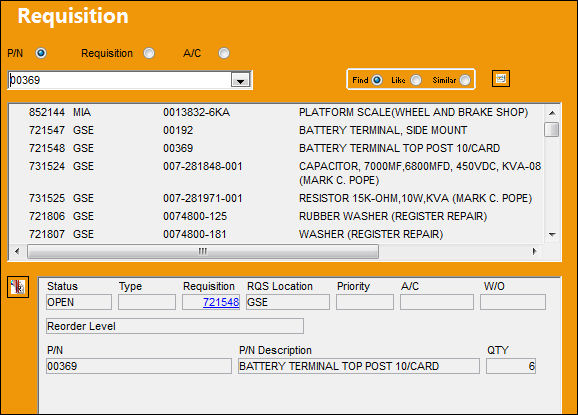Select row 721806 RUBBER WASHER
The image size is (578, 415).
tap(276, 216)
